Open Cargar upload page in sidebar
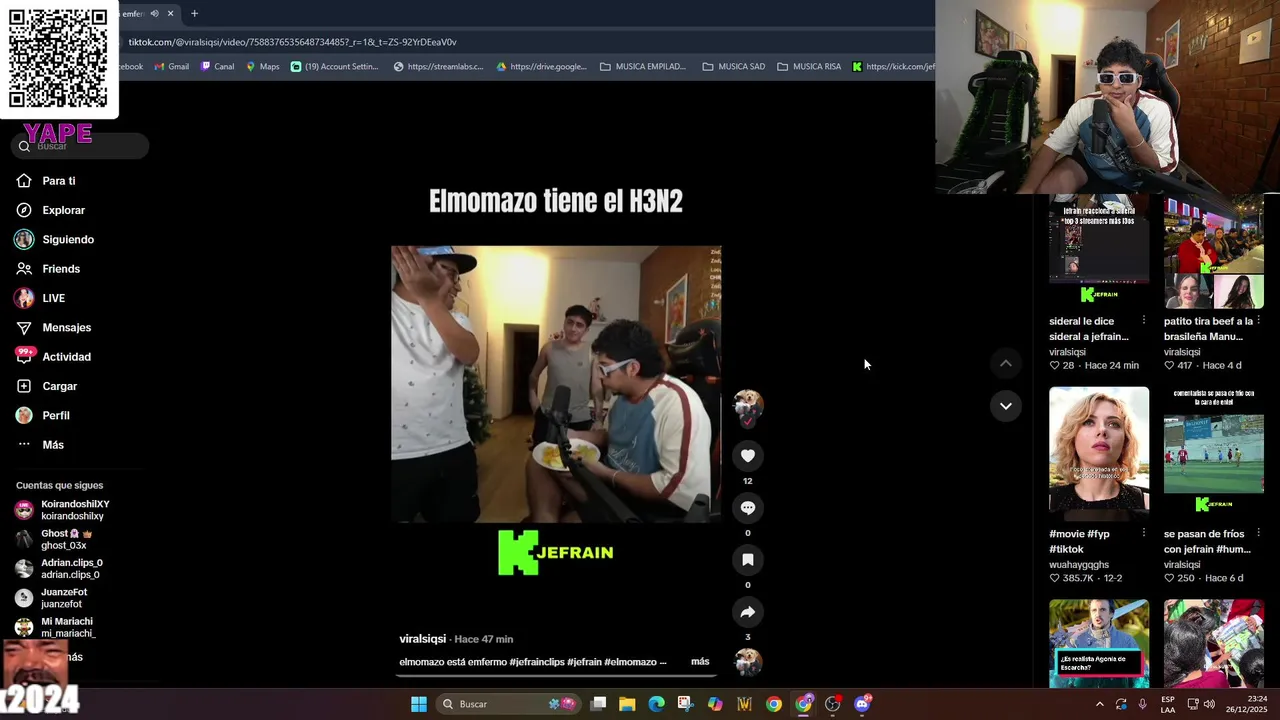The width and height of the screenshot is (1280, 720). [x=59, y=386]
